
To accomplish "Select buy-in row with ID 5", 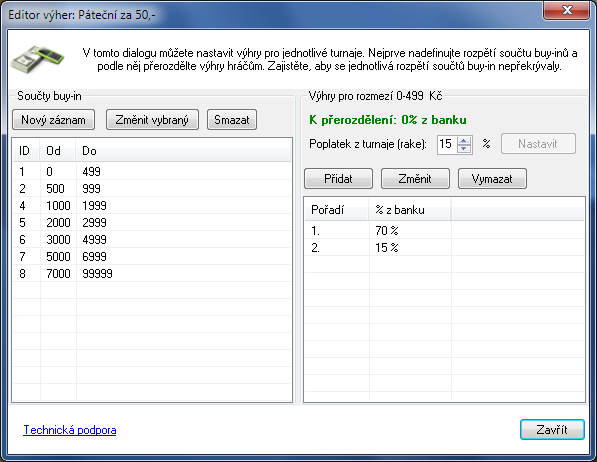I will tap(152, 222).
